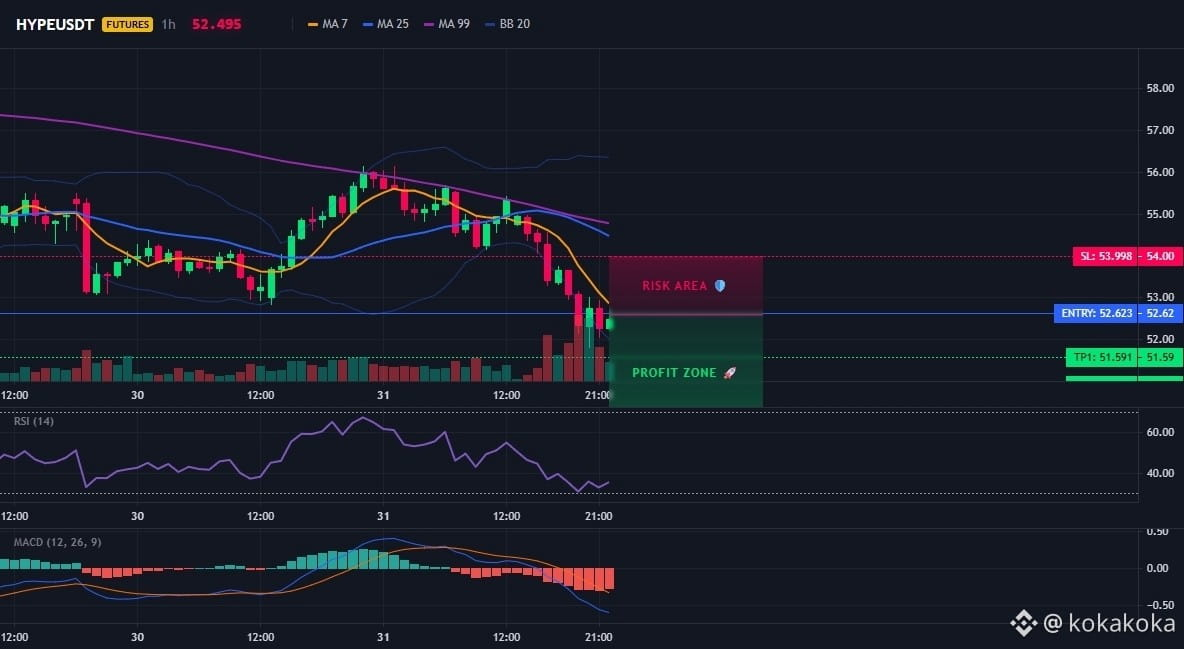Click the MACD 0.00 axis label
The height and width of the screenshot is (649, 1184).
[1158, 568]
